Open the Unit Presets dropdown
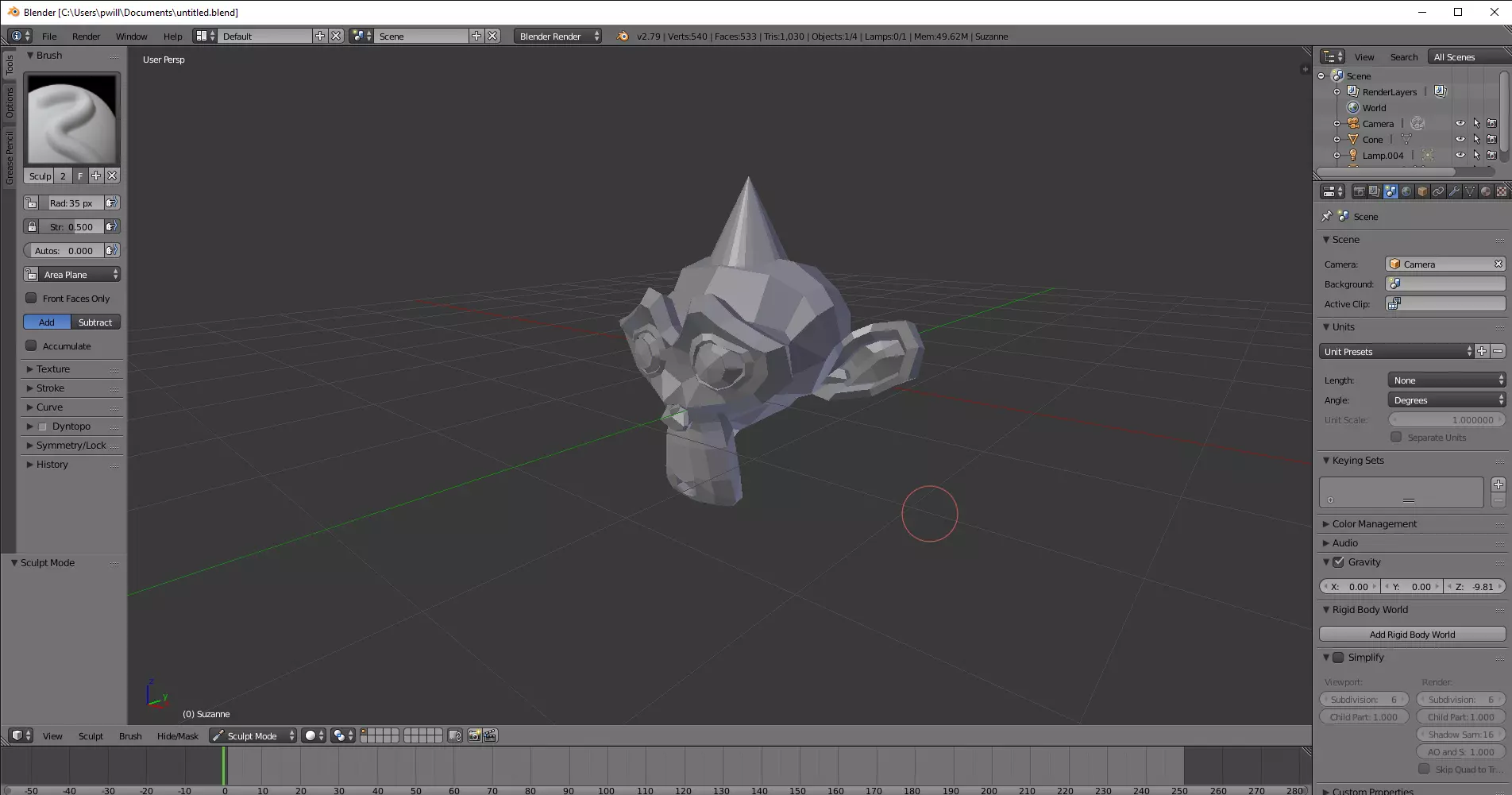 click(x=1396, y=351)
